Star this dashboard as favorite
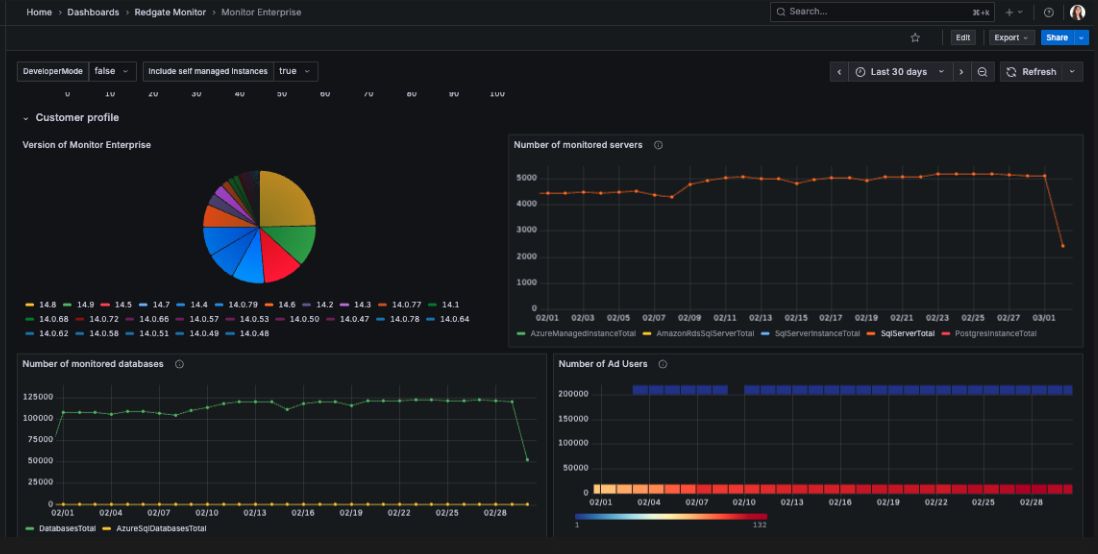 915,38
